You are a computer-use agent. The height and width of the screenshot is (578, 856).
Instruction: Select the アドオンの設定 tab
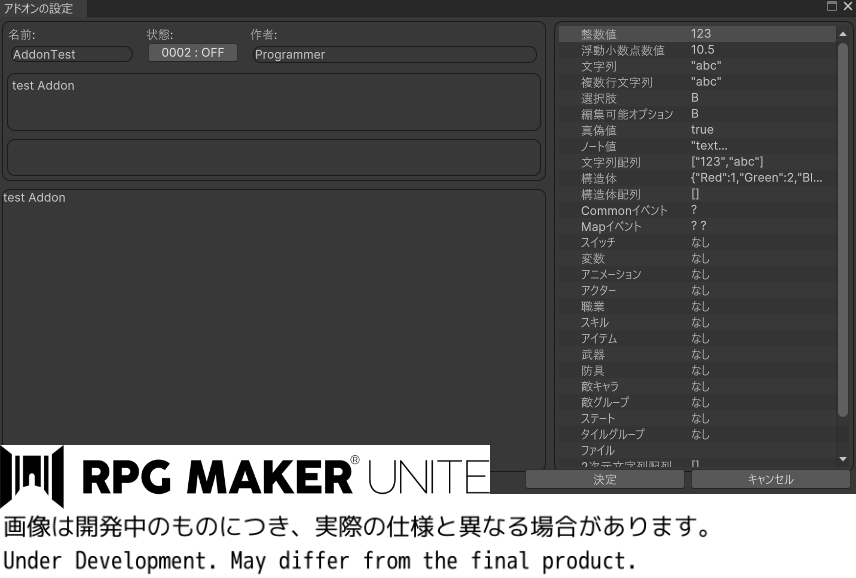[x=38, y=8]
